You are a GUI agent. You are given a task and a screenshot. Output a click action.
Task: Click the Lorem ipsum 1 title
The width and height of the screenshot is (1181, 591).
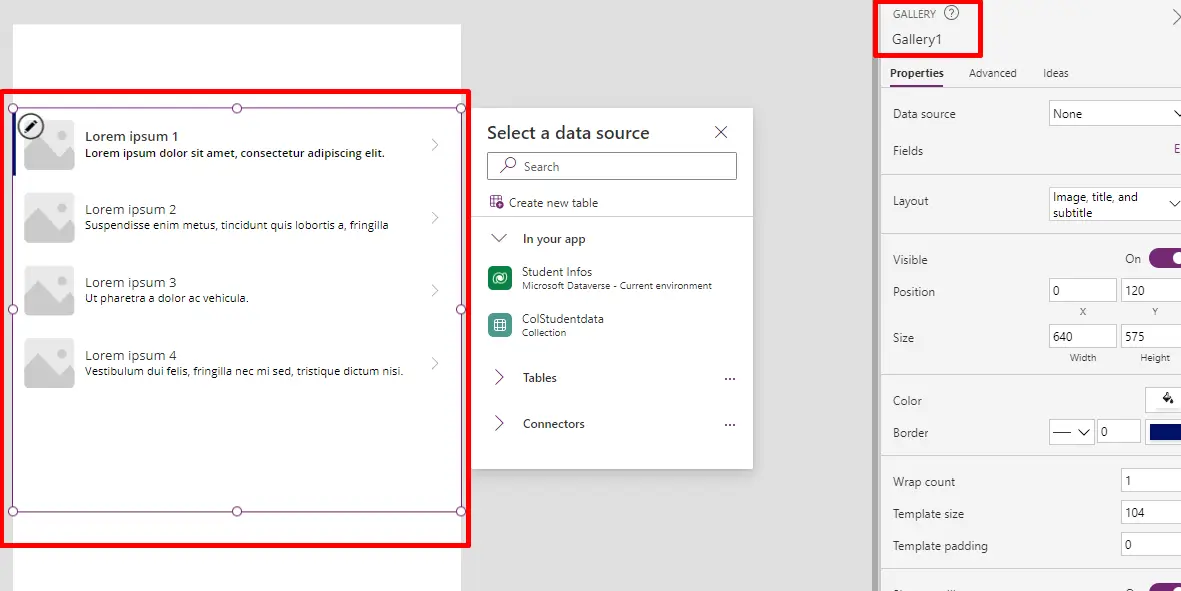click(x=132, y=136)
